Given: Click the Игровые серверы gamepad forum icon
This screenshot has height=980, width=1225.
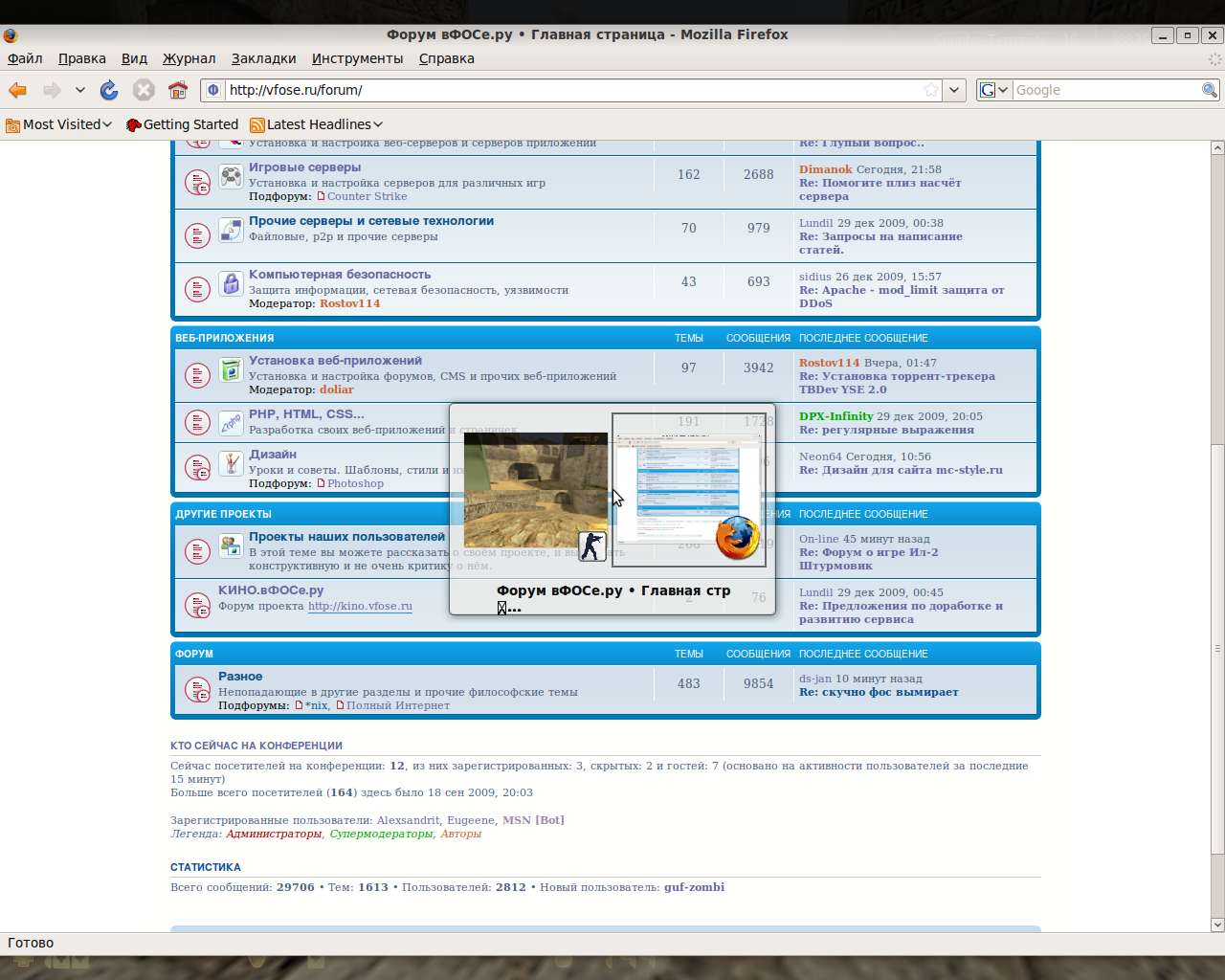Looking at the screenshot, I should [x=231, y=176].
